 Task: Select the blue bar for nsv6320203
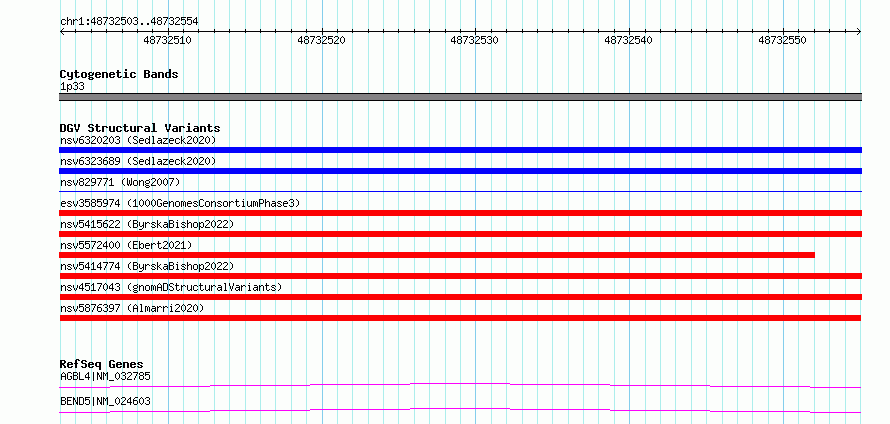click(x=460, y=150)
